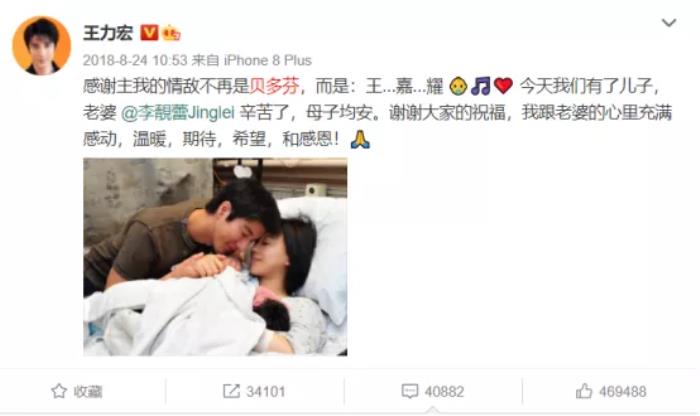Click the repost share icon
This screenshot has height=416, width=700.
tap(231, 391)
